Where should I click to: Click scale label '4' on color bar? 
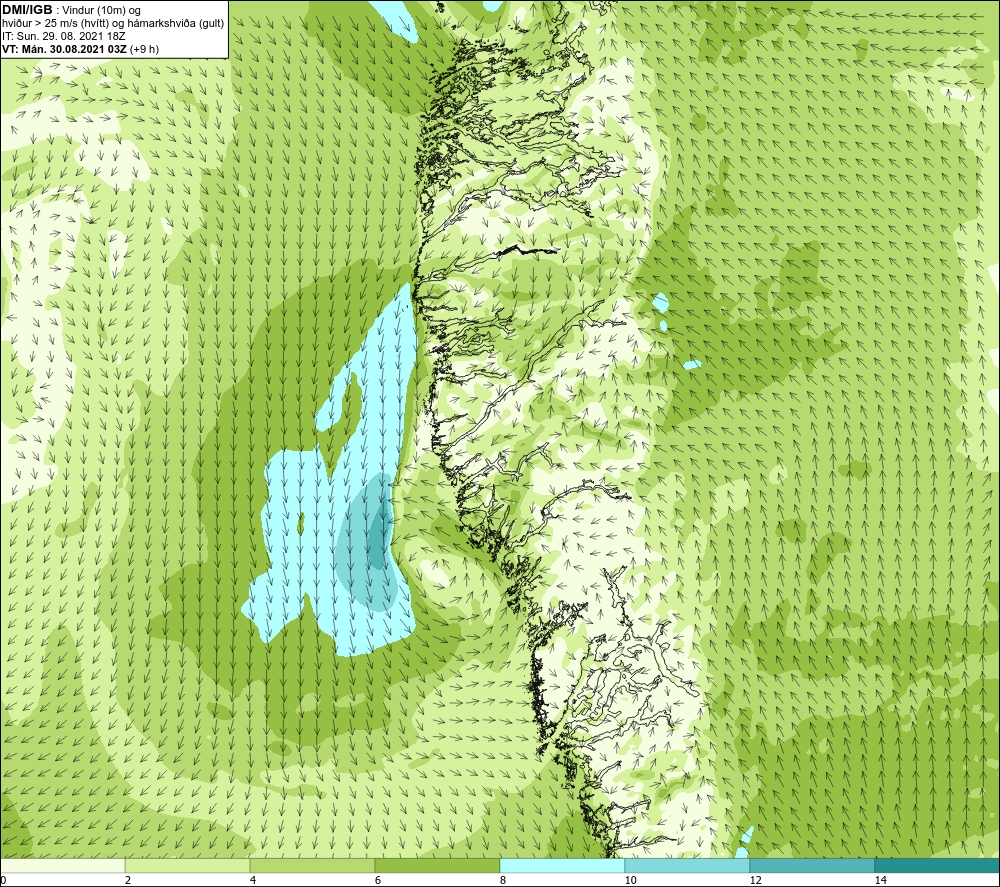(253, 880)
